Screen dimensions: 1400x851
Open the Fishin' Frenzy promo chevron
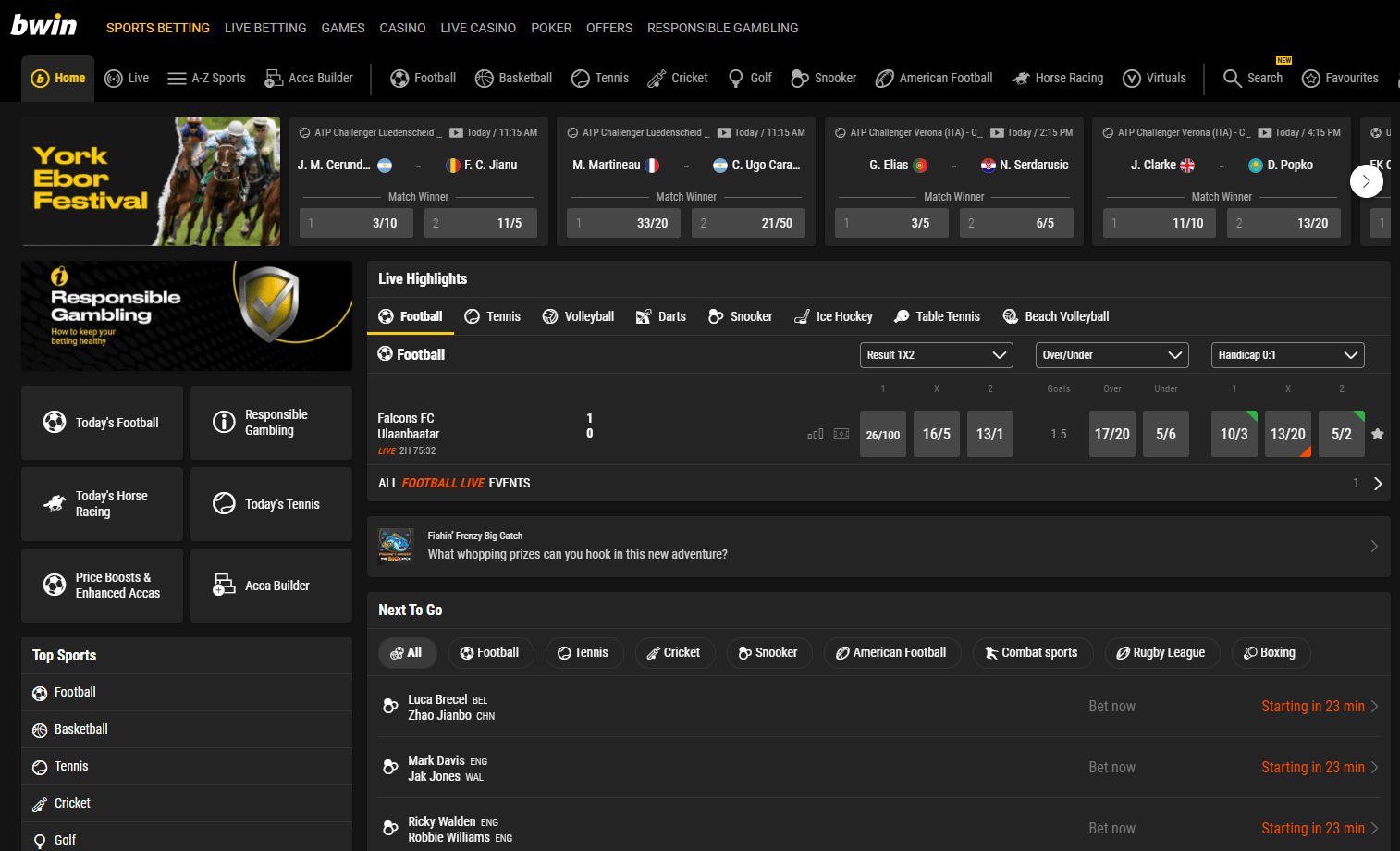pyautogui.click(x=1374, y=547)
